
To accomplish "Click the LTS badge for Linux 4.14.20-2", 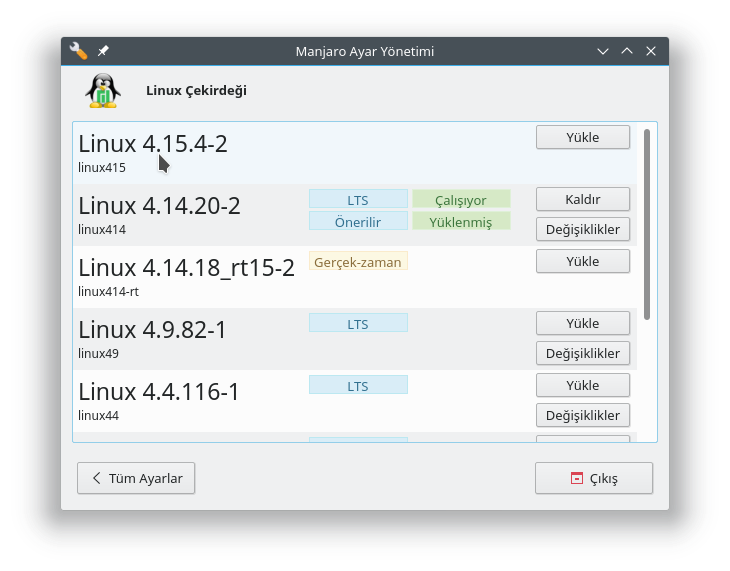I will coord(358,199).
